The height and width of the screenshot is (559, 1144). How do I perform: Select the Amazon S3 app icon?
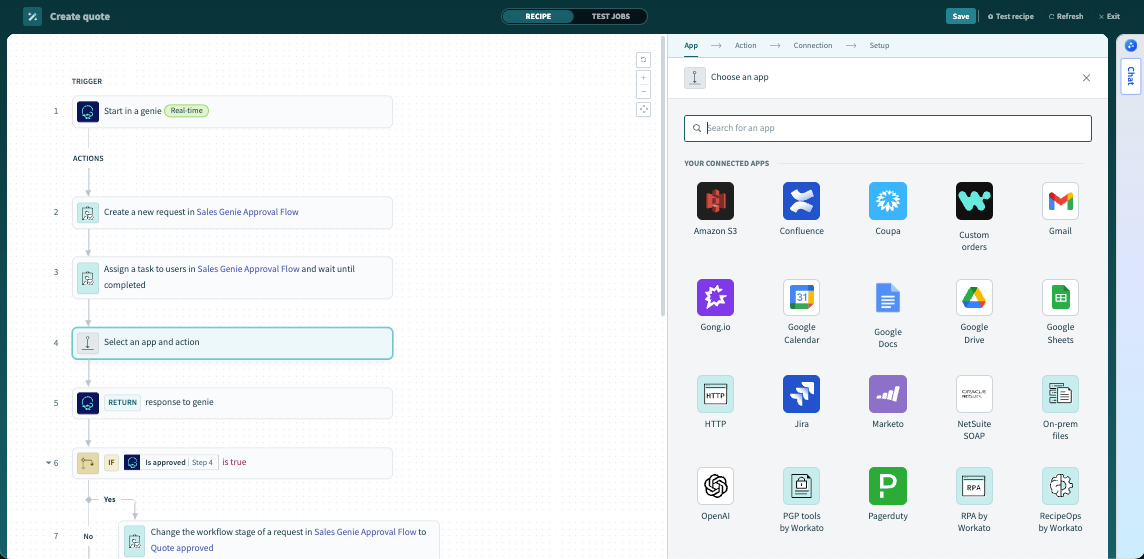click(715, 201)
